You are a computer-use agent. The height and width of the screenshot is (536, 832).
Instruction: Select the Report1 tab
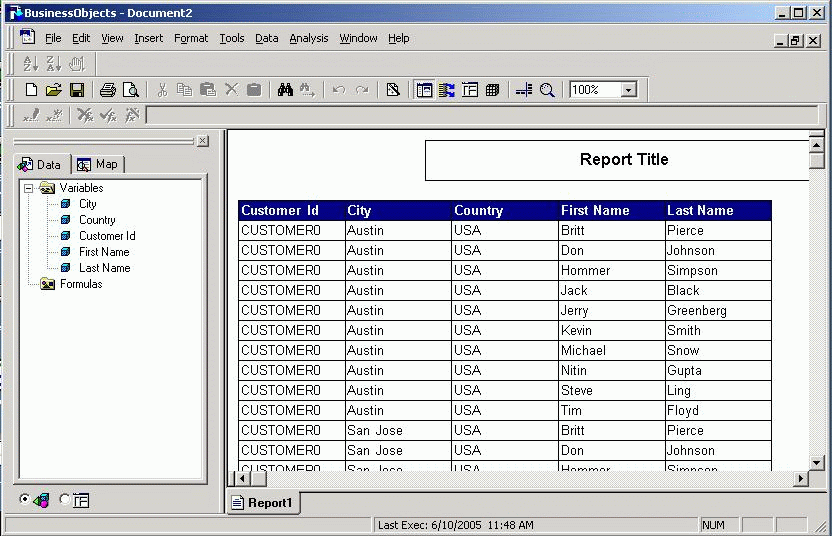pos(263,503)
